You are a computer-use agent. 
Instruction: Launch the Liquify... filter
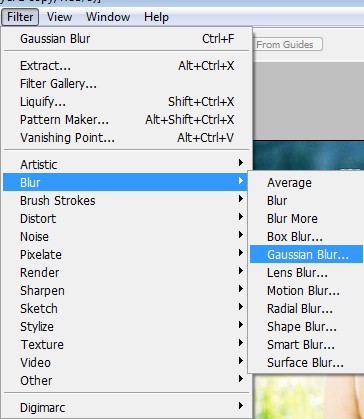point(126,102)
